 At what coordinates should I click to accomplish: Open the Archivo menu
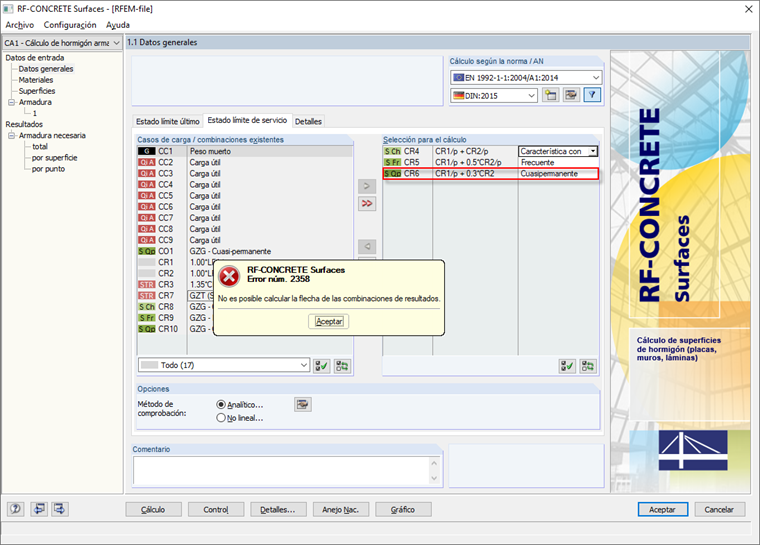[20, 25]
